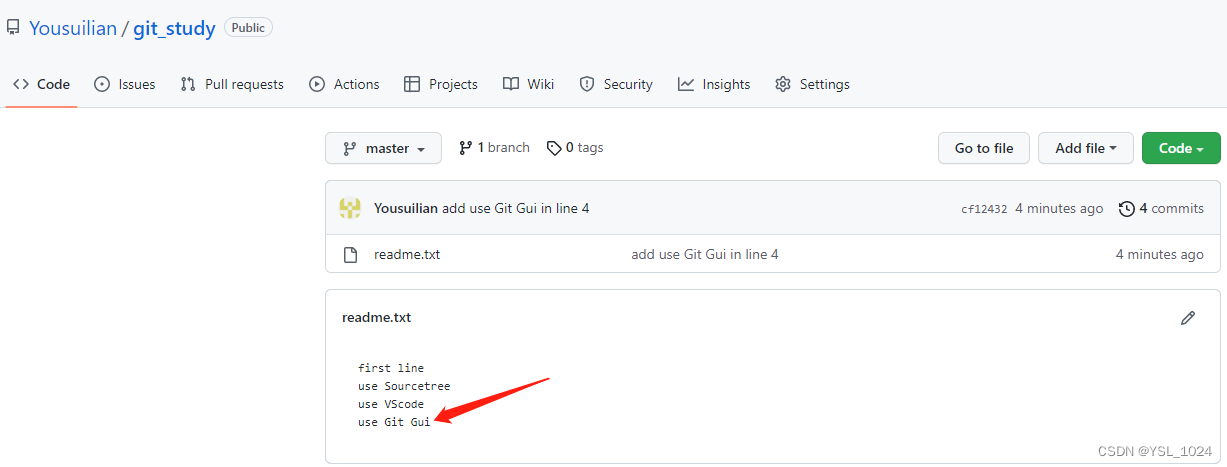Click readme.txt row's 4 minutes ago timestamp

1160,254
